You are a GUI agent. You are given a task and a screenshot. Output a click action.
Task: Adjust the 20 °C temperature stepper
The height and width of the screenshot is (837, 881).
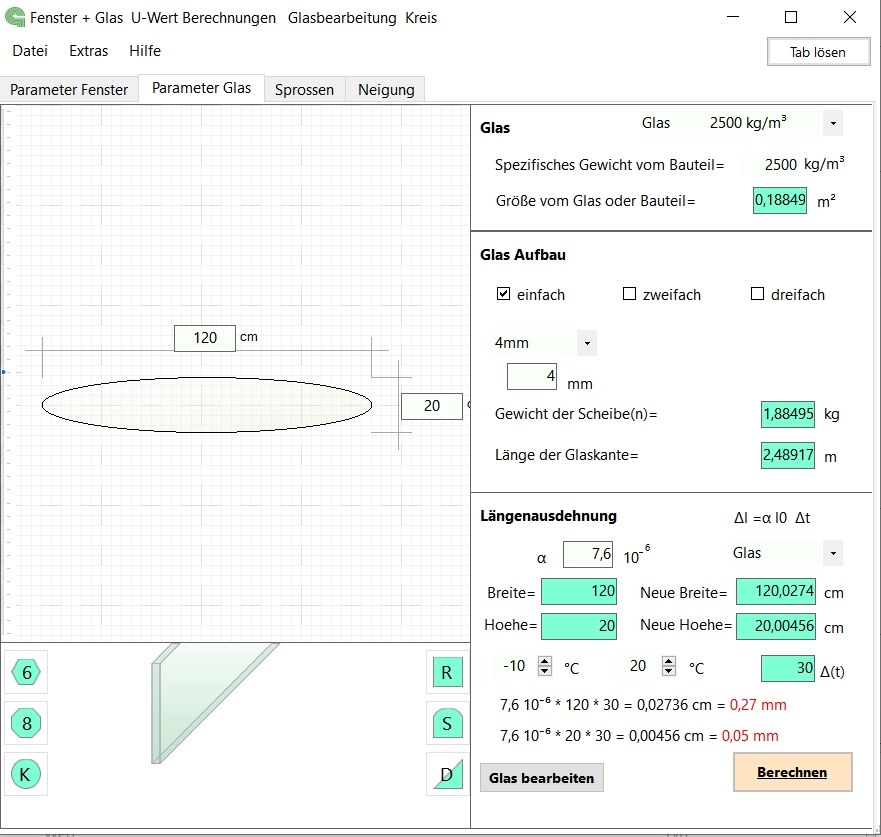pyautogui.click(x=669, y=666)
